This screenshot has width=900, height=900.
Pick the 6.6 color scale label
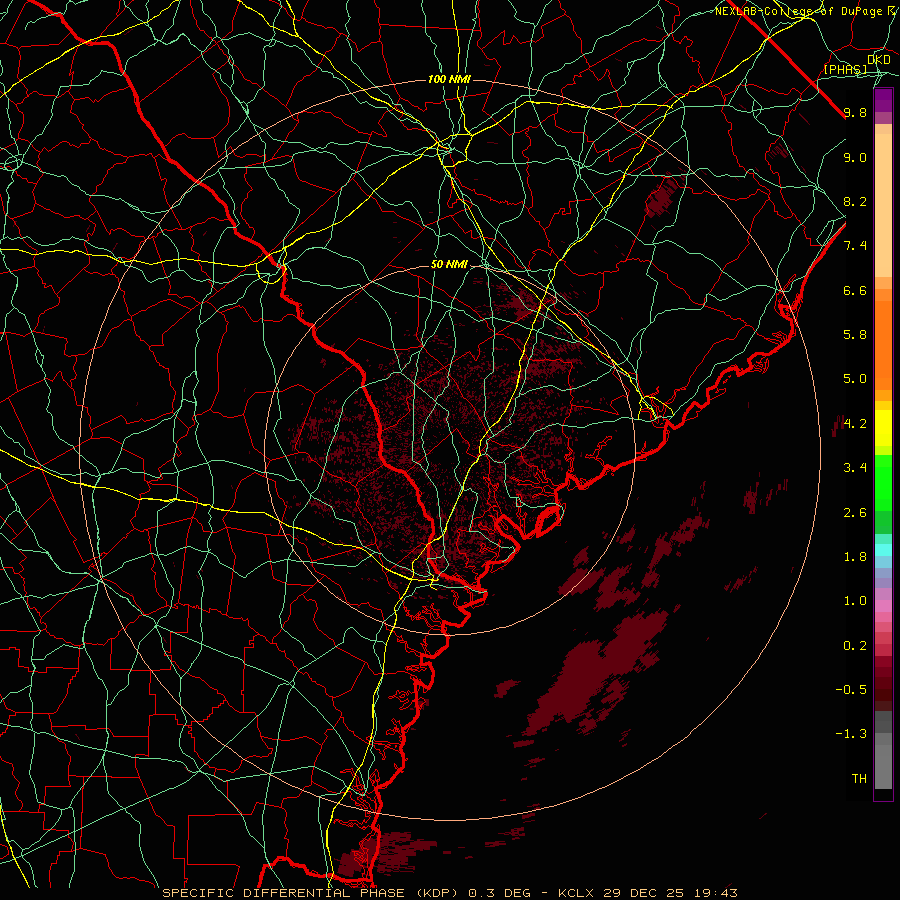tap(855, 290)
